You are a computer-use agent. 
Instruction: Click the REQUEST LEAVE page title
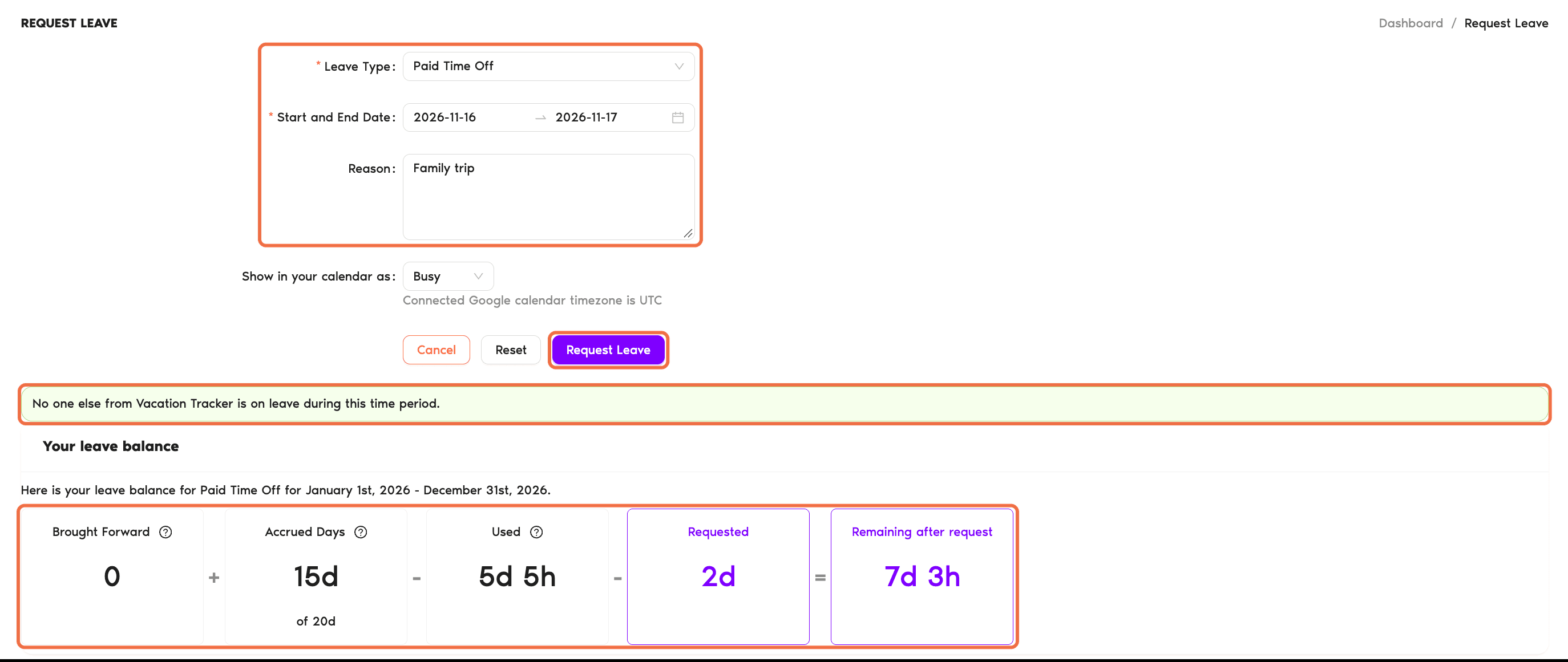[x=69, y=23]
